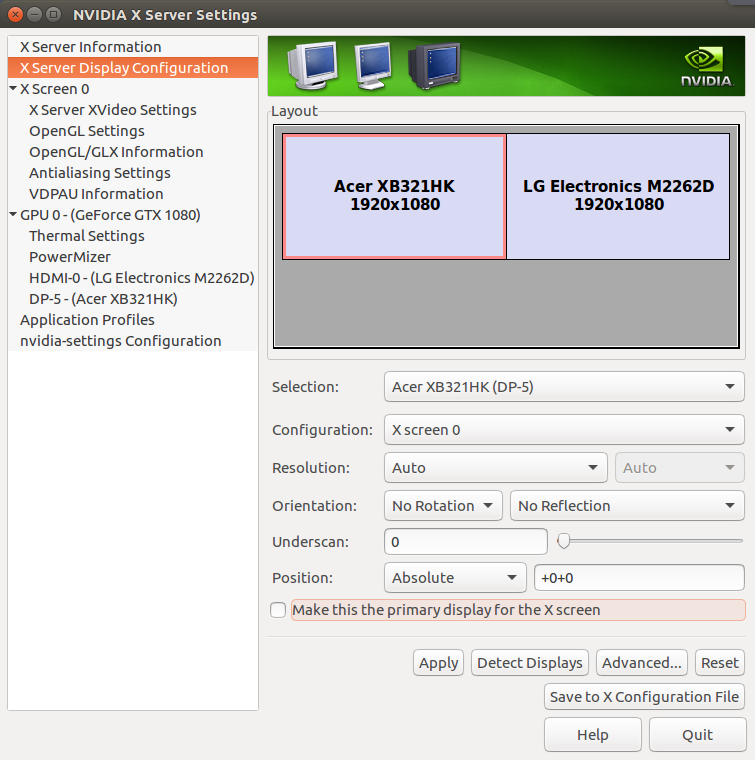Select HDMI-0 LG Electronics M2262D entry
The width and height of the screenshot is (755, 760).
pyautogui.click(x=142, y=278)
